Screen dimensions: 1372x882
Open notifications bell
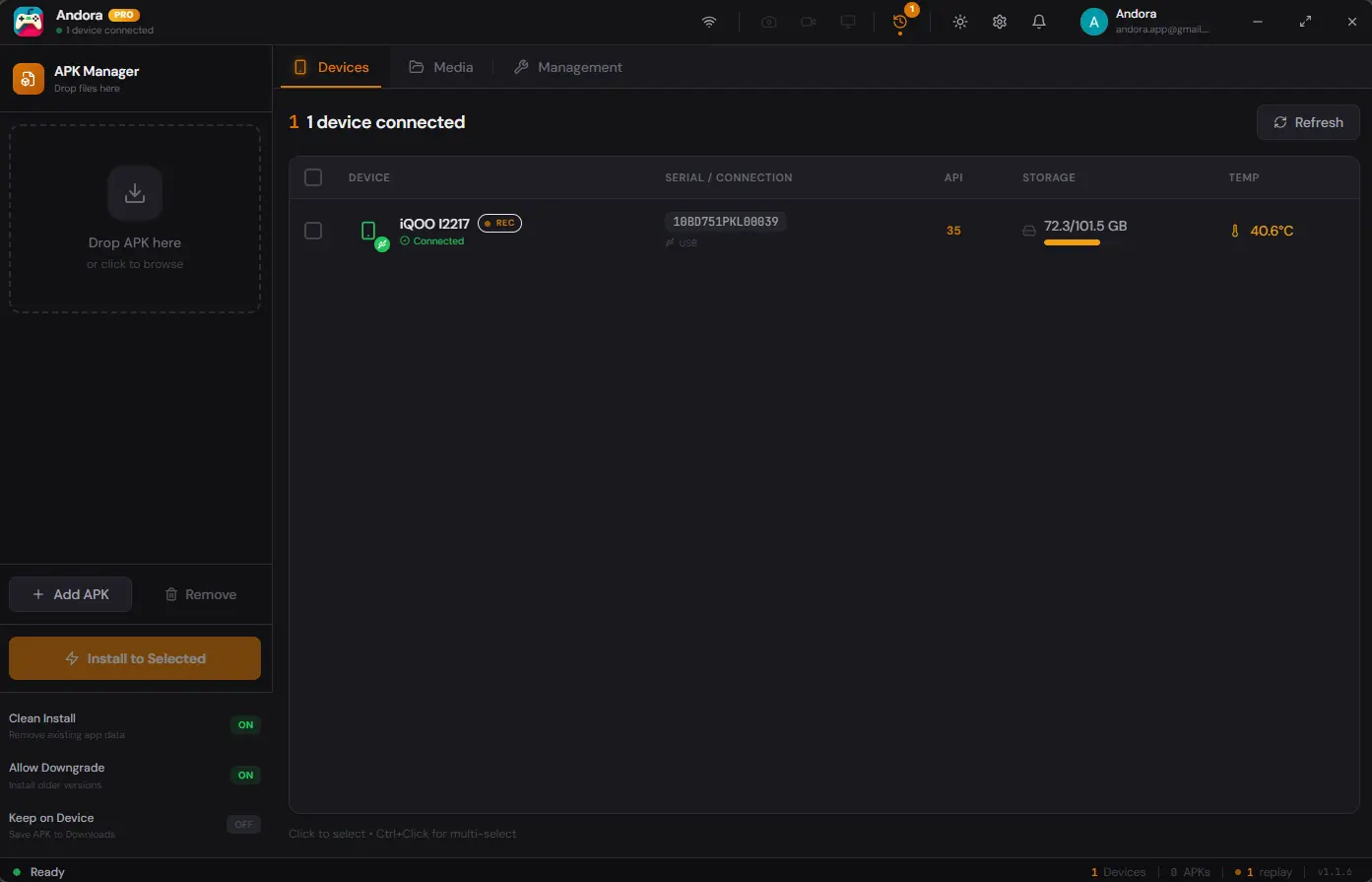(x=1039, y=22)
